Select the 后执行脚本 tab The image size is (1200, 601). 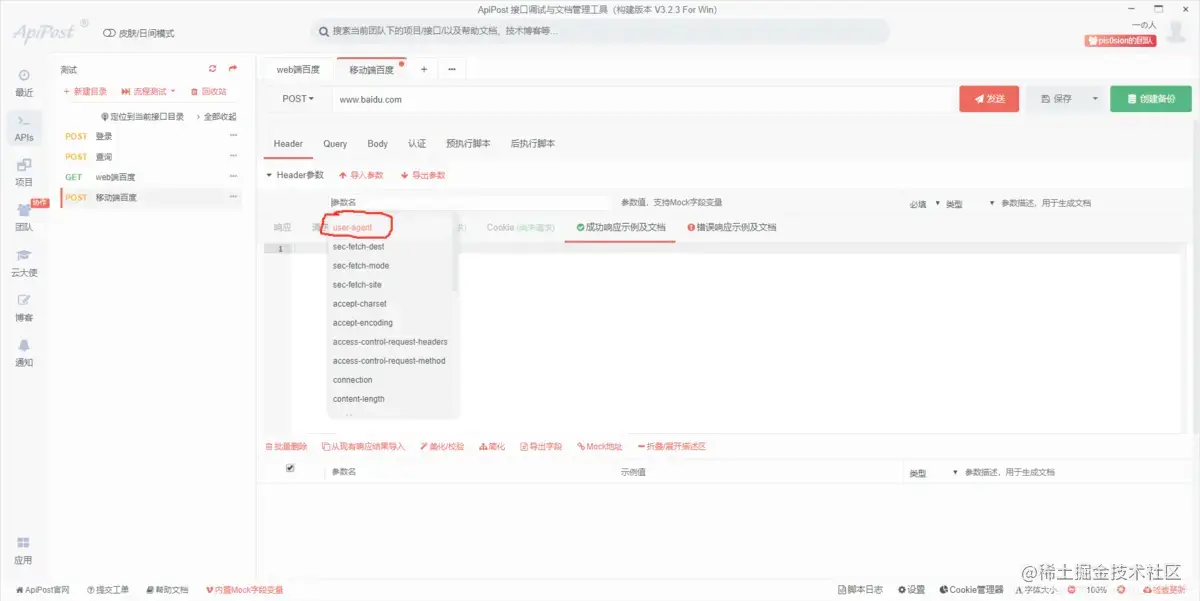click(x=533, y=144)
